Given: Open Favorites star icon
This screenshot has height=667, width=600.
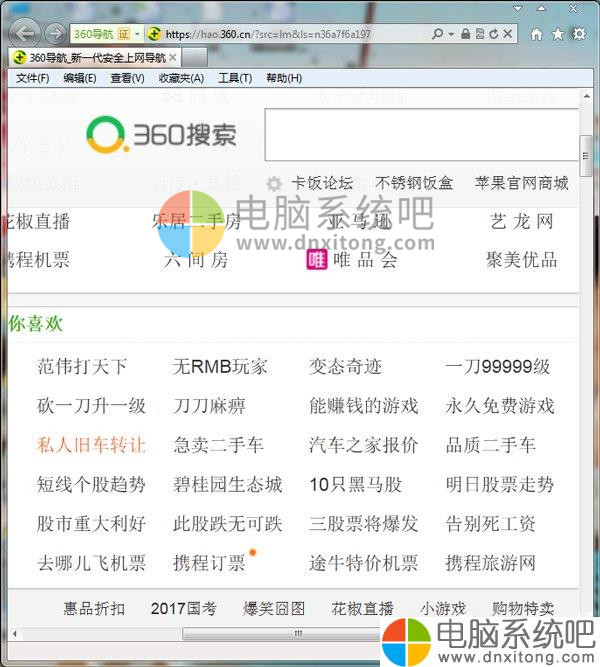Looking at the screenshot, I should (x=557, y=34).
